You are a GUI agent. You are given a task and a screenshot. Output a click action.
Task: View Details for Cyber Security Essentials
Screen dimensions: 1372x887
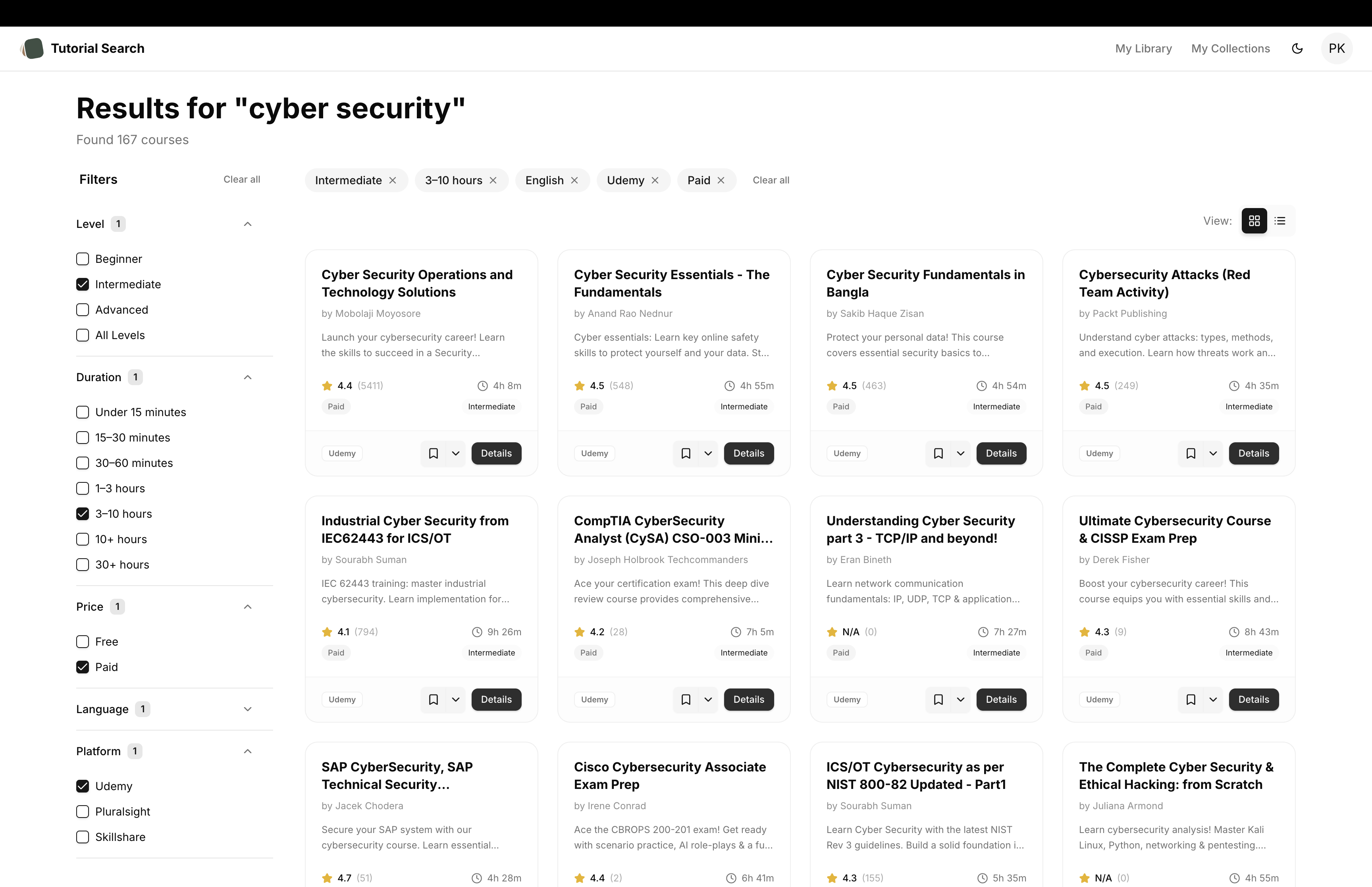point(748,453)
